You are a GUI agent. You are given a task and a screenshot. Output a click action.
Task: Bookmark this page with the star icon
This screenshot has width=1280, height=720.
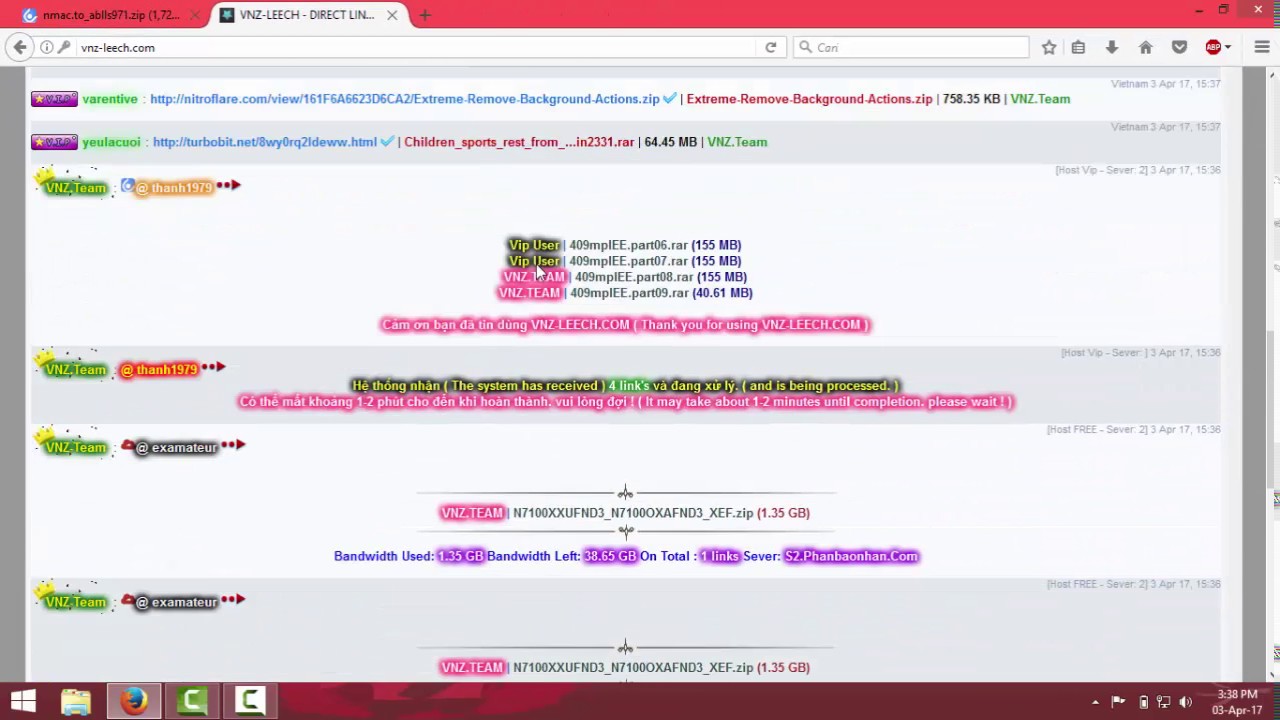[1049, 47]
